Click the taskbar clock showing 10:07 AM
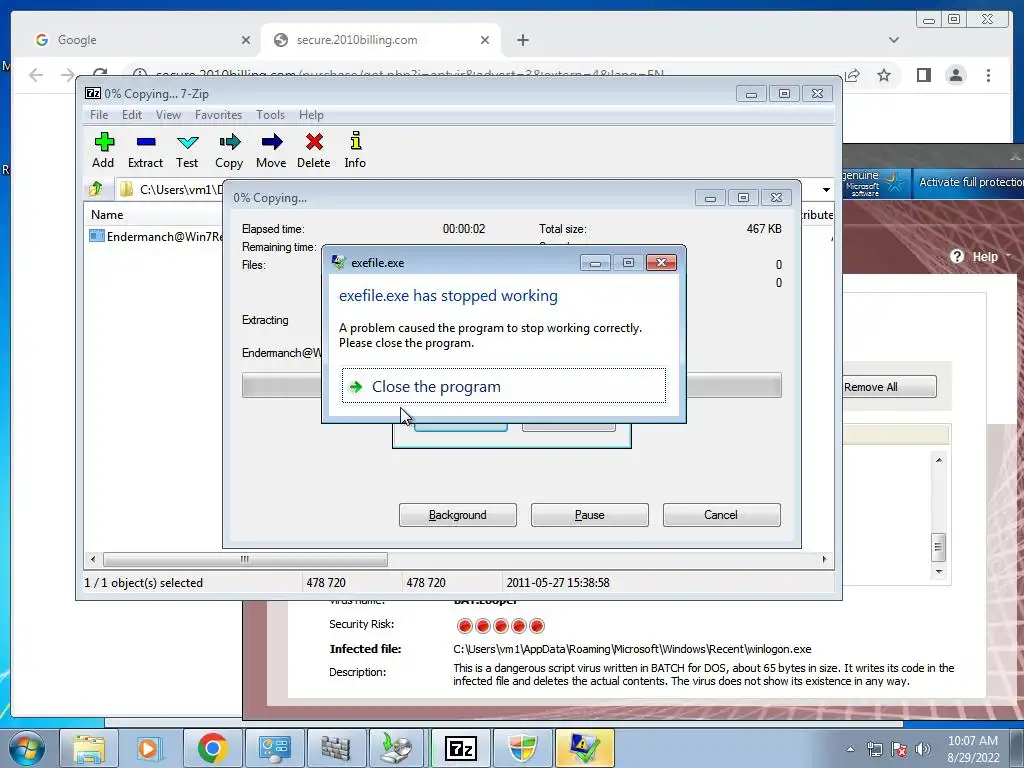This screenshot has height=768, width=1024. click(x=973, y=749)
